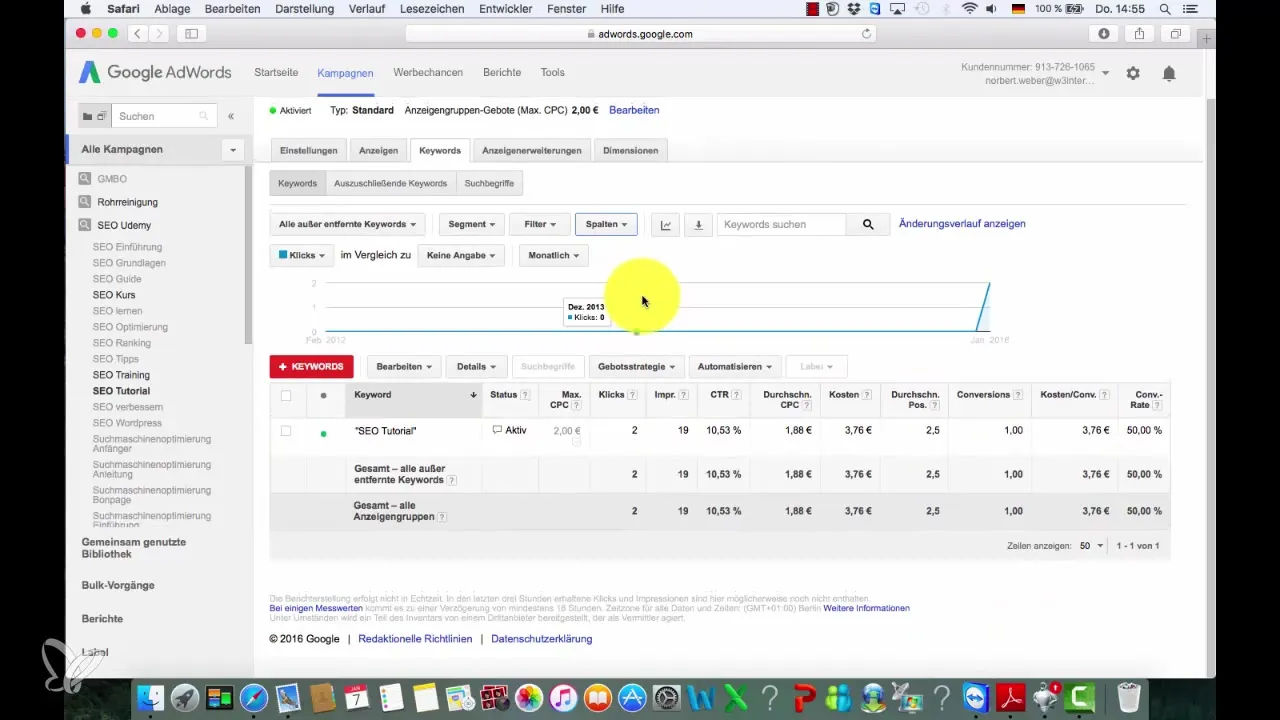Collapse sidebar with double-arrow icon
The height and width of the screenshot is (720, 1280).
231,116
